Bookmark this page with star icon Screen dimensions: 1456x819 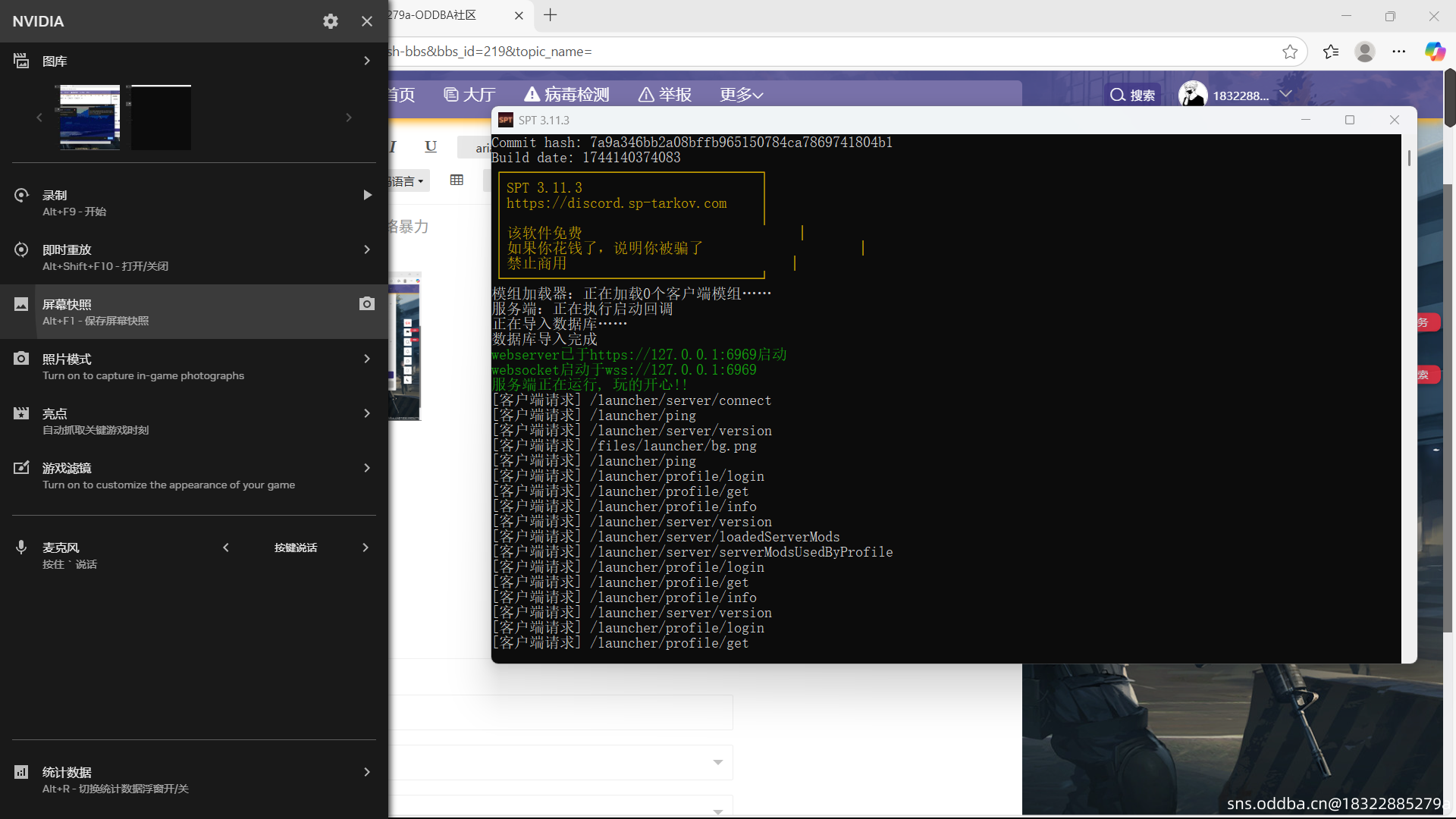click(x=1290, y=52)
